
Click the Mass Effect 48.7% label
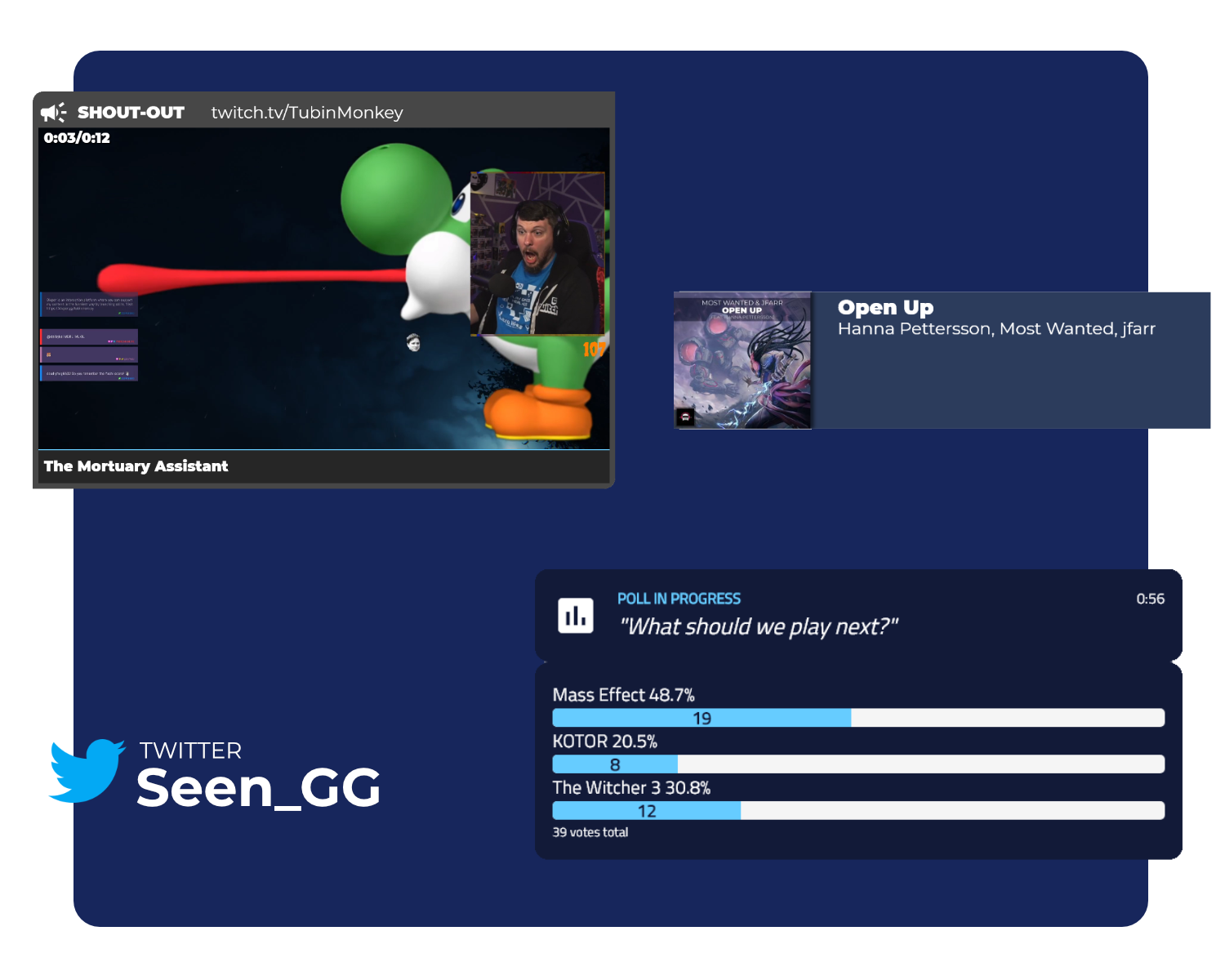point(623,695)
